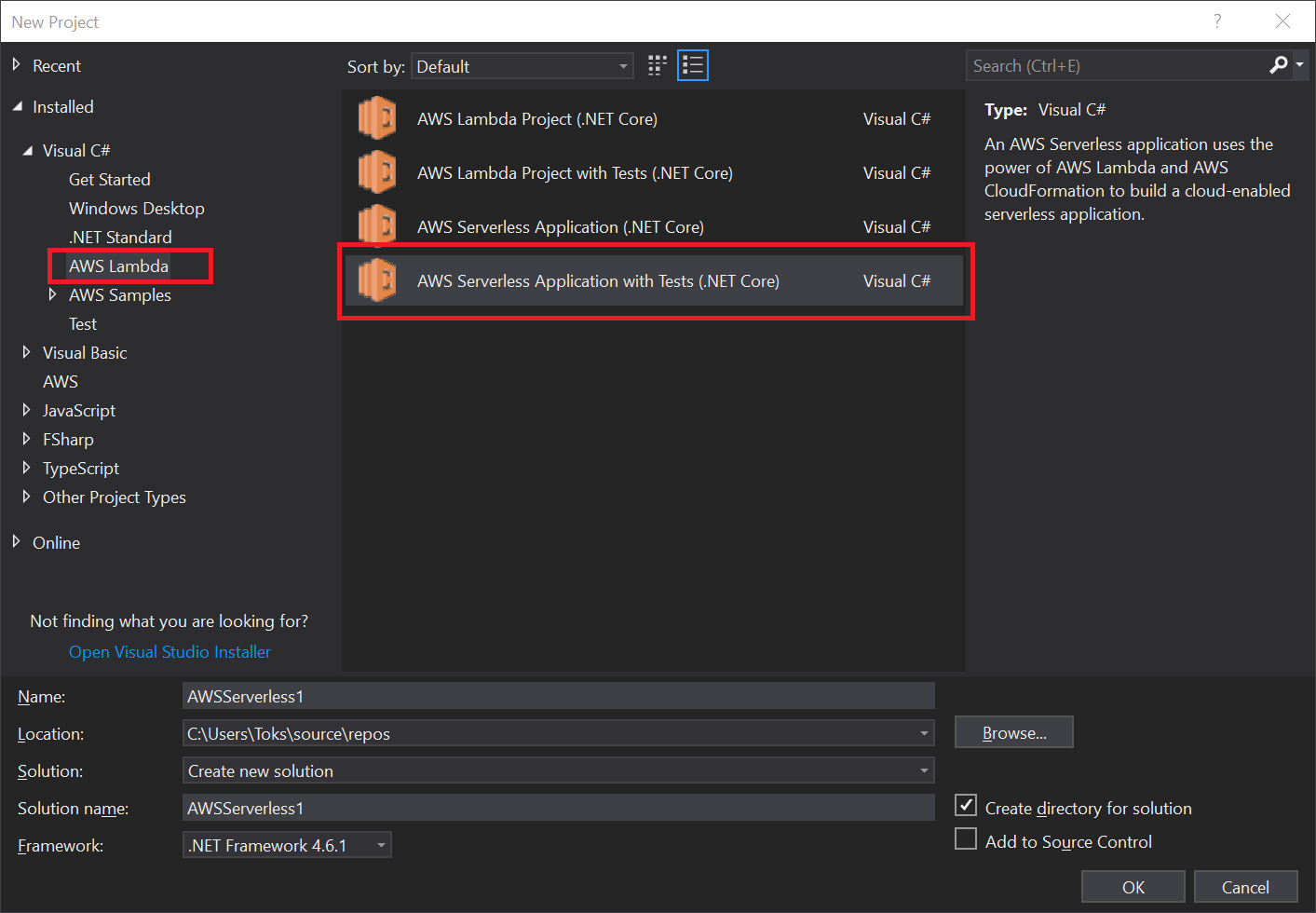Click the Solution name input field

pos(559,808)
